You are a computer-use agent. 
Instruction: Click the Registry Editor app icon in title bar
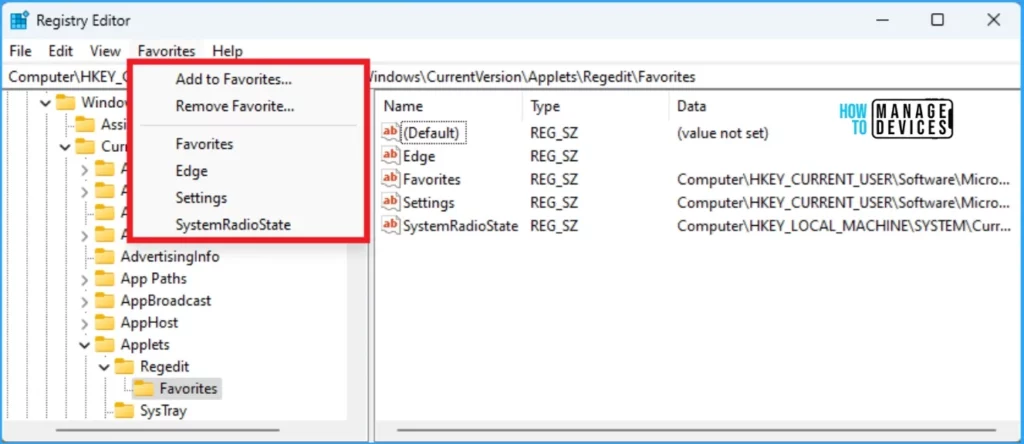tap(19, 20)
